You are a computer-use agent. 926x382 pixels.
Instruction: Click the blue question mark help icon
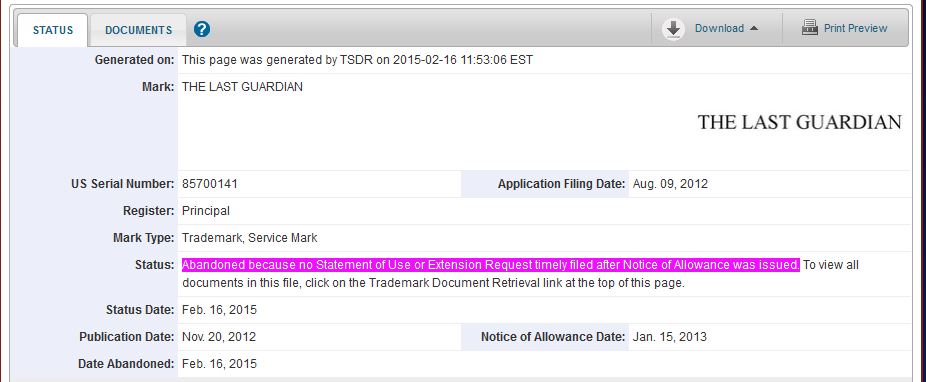(202, 29)
